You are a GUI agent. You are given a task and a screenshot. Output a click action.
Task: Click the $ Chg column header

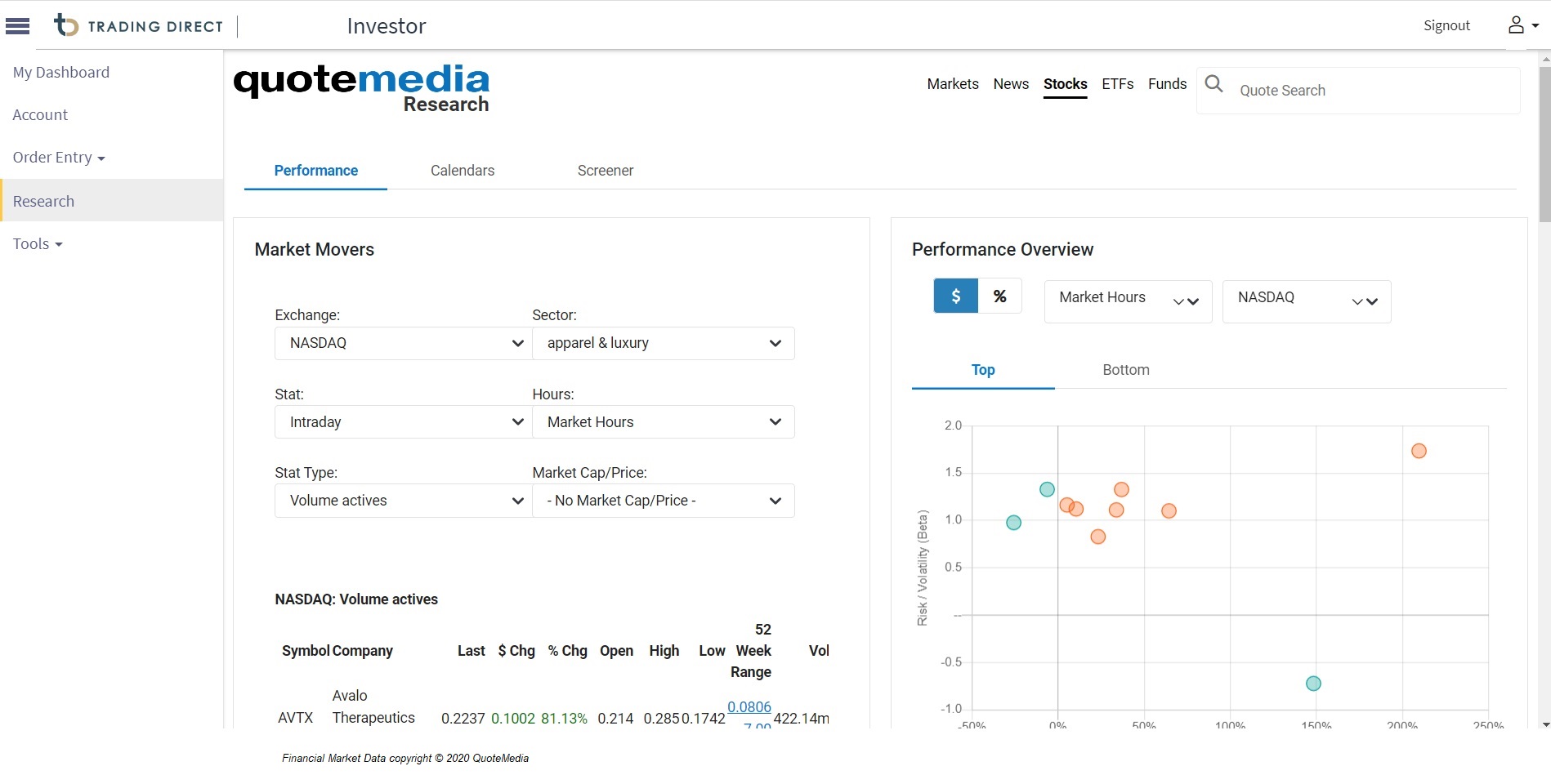[x=516, y=651]
